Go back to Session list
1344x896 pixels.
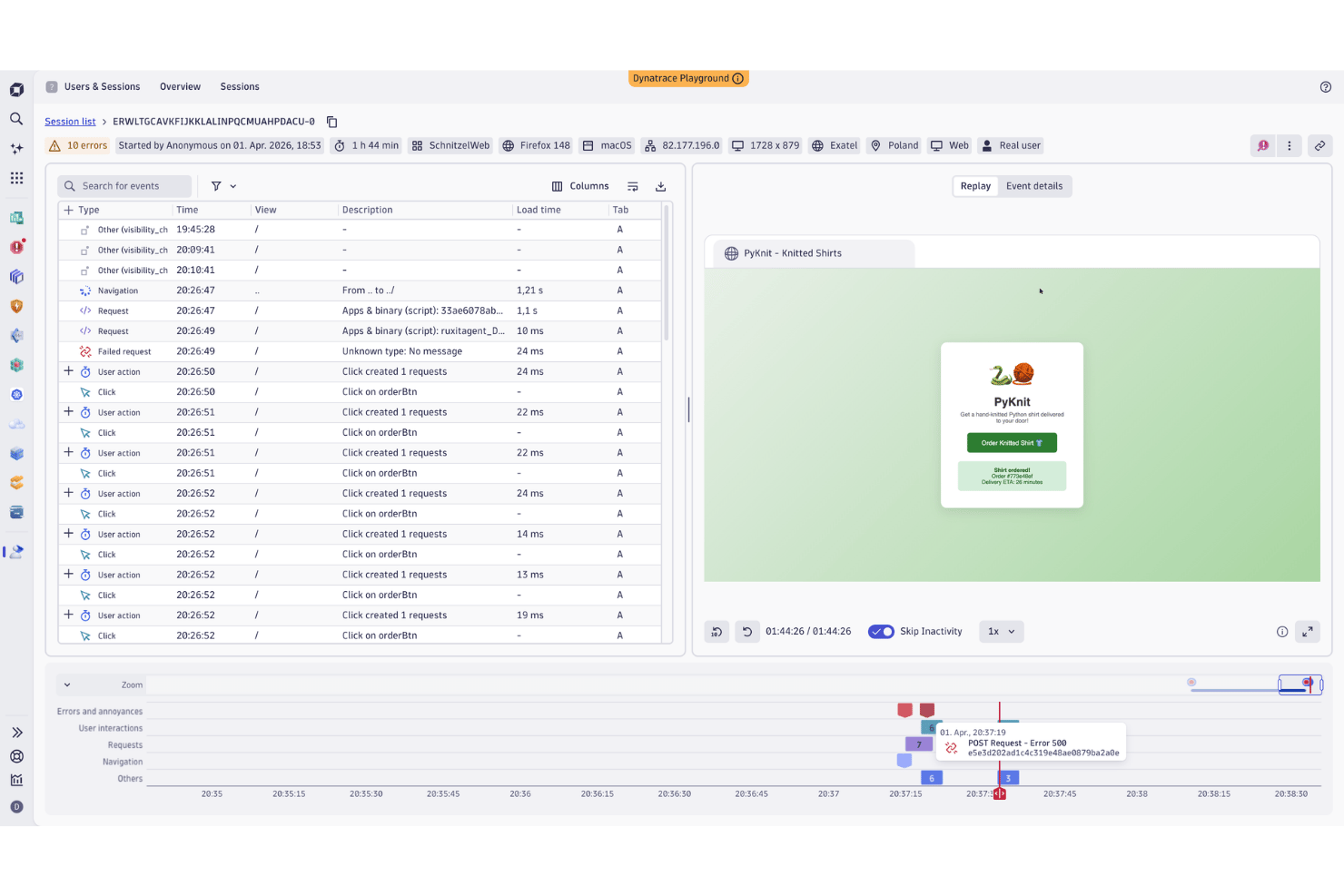click(x=70, y=122)
